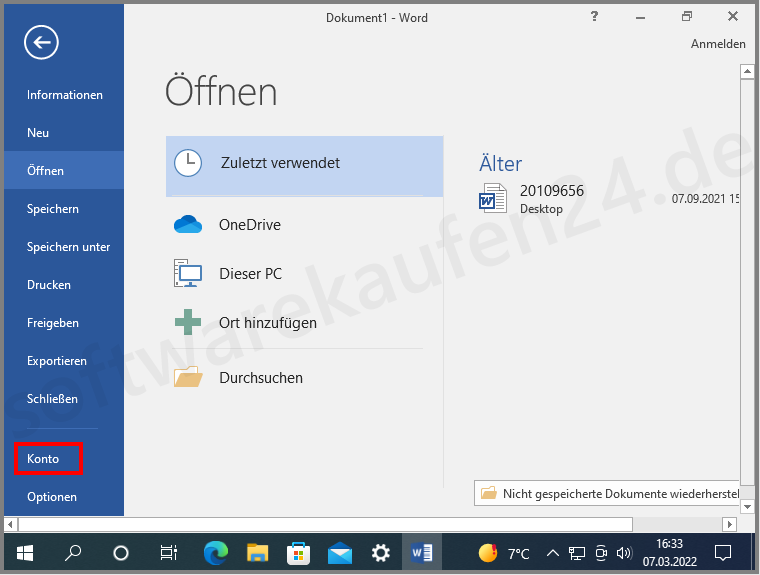Screen dimensions: 760x575
Task: Open the Konto page
Action: (x=44, y=459)
